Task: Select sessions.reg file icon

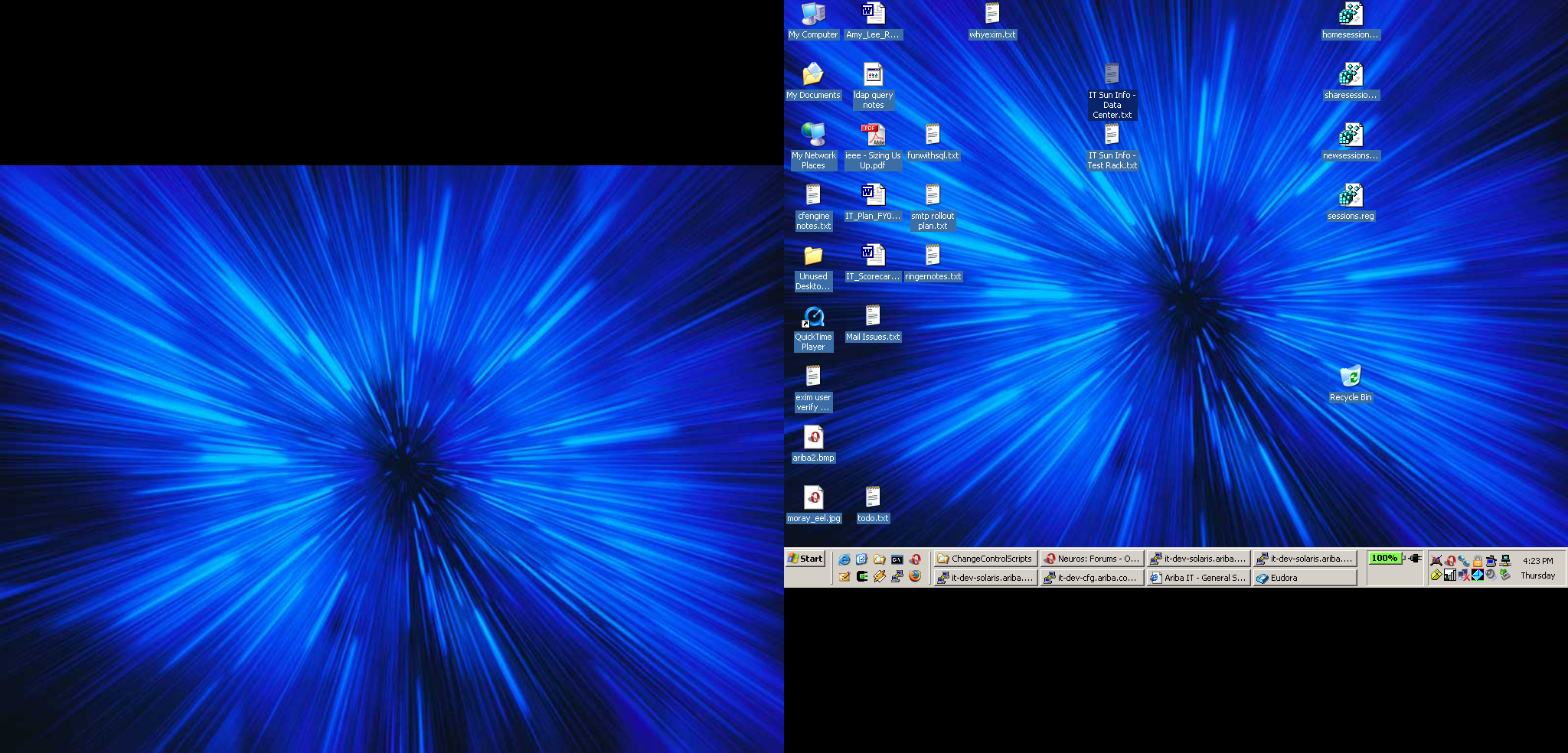Action: [x=1351, y=203]
